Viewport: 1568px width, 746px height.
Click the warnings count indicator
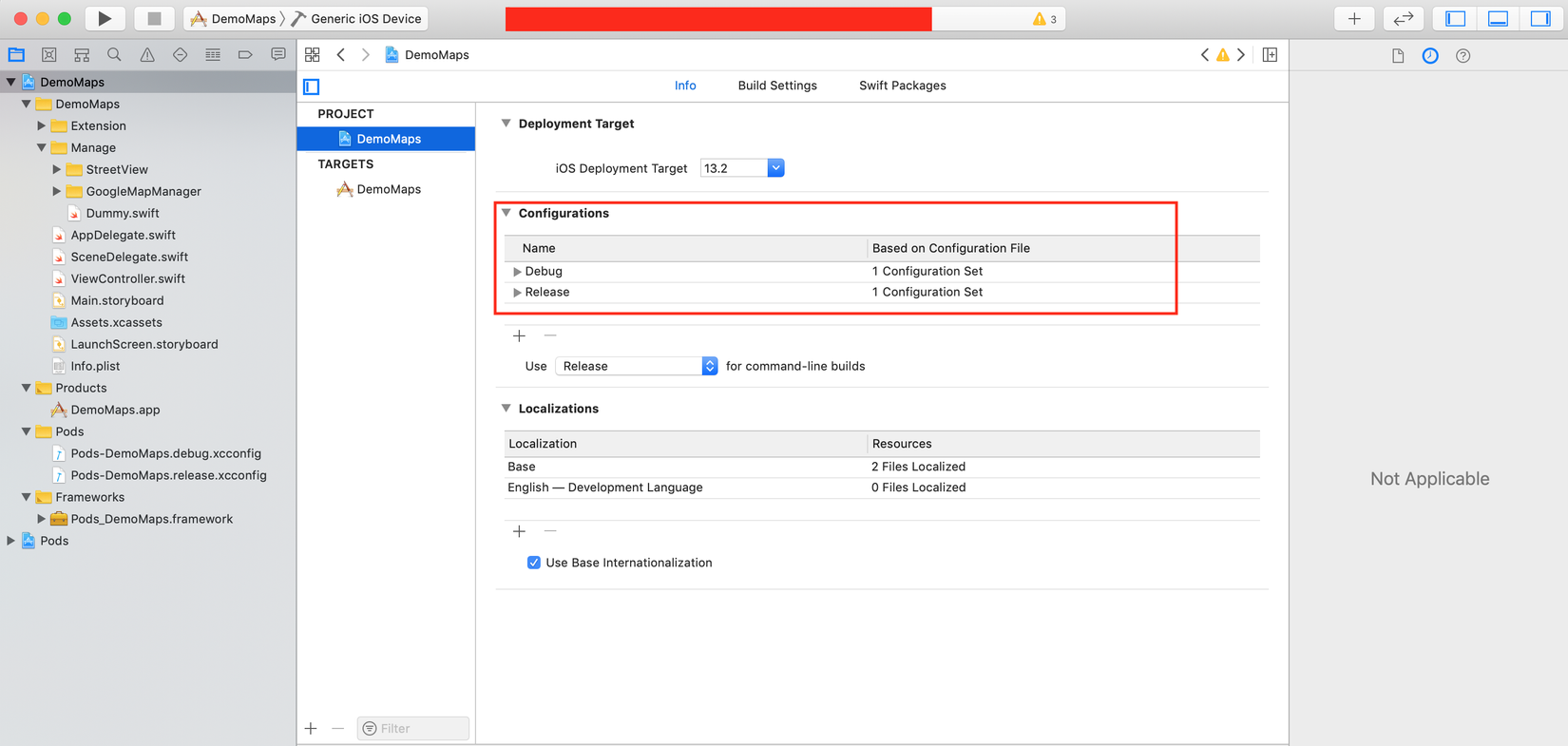pyautogui.click(x=1045, y=19)
